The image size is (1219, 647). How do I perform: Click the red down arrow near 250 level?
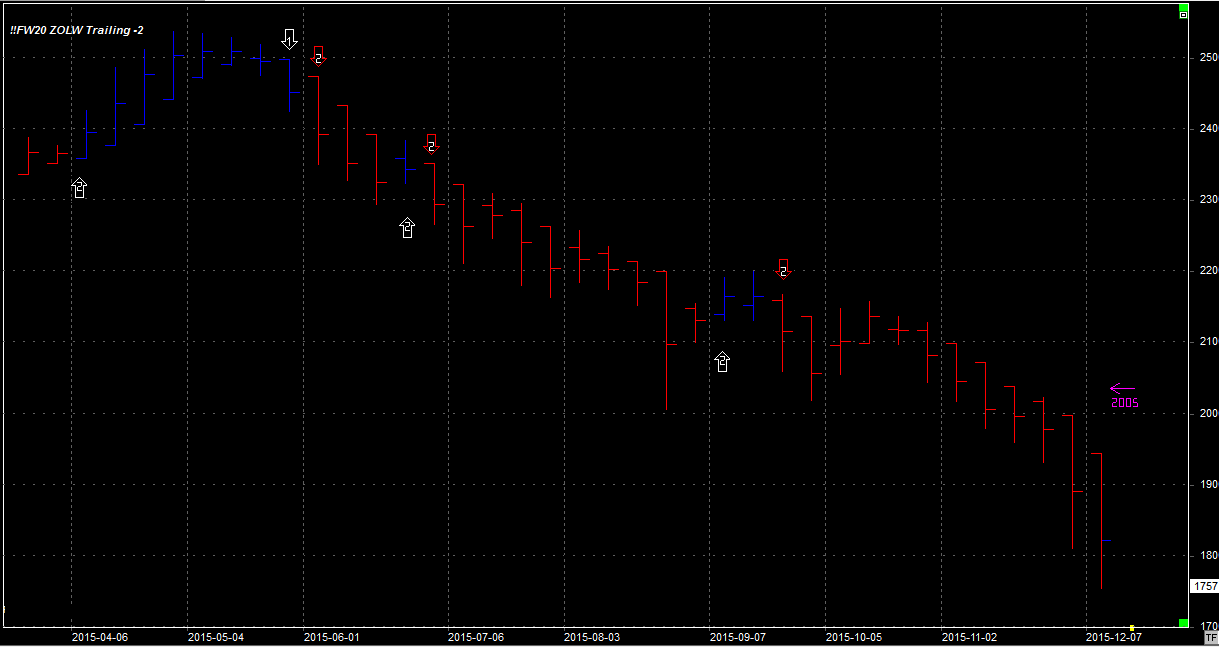[318, 56]
